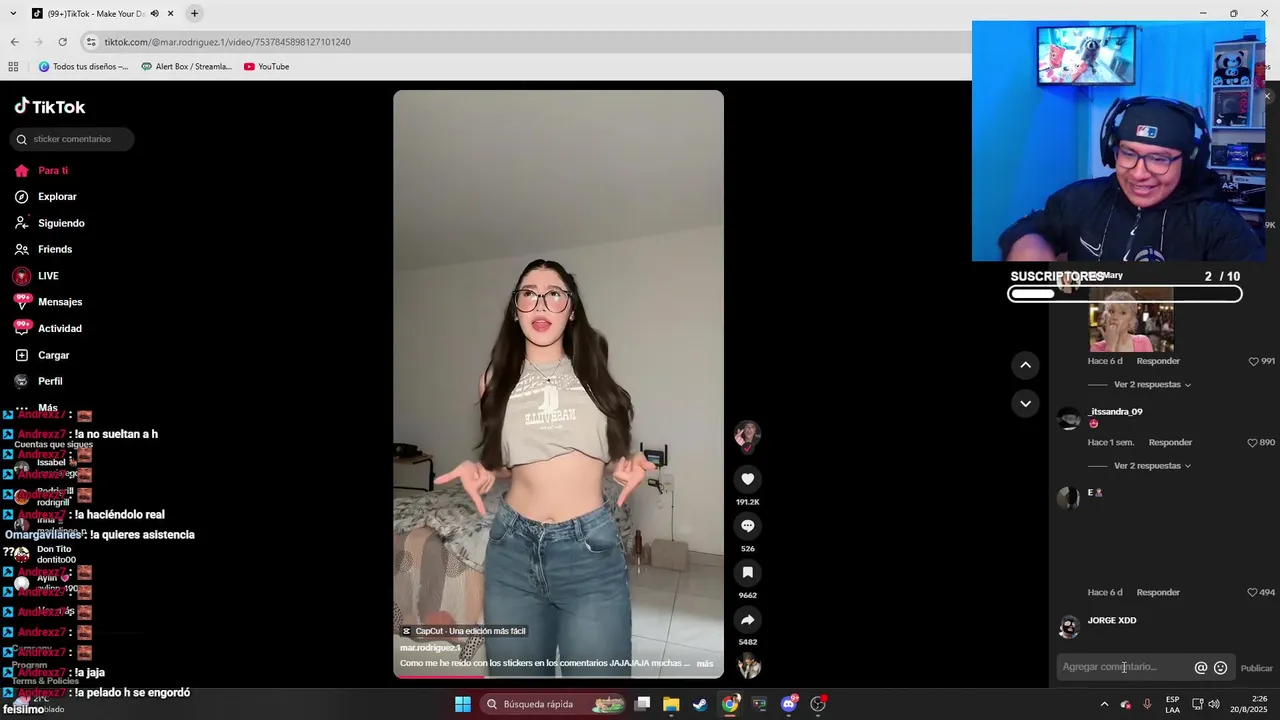This screenshot has height=720, width=1280.
Task: Open the Actividad notifications
Action: 60,328
